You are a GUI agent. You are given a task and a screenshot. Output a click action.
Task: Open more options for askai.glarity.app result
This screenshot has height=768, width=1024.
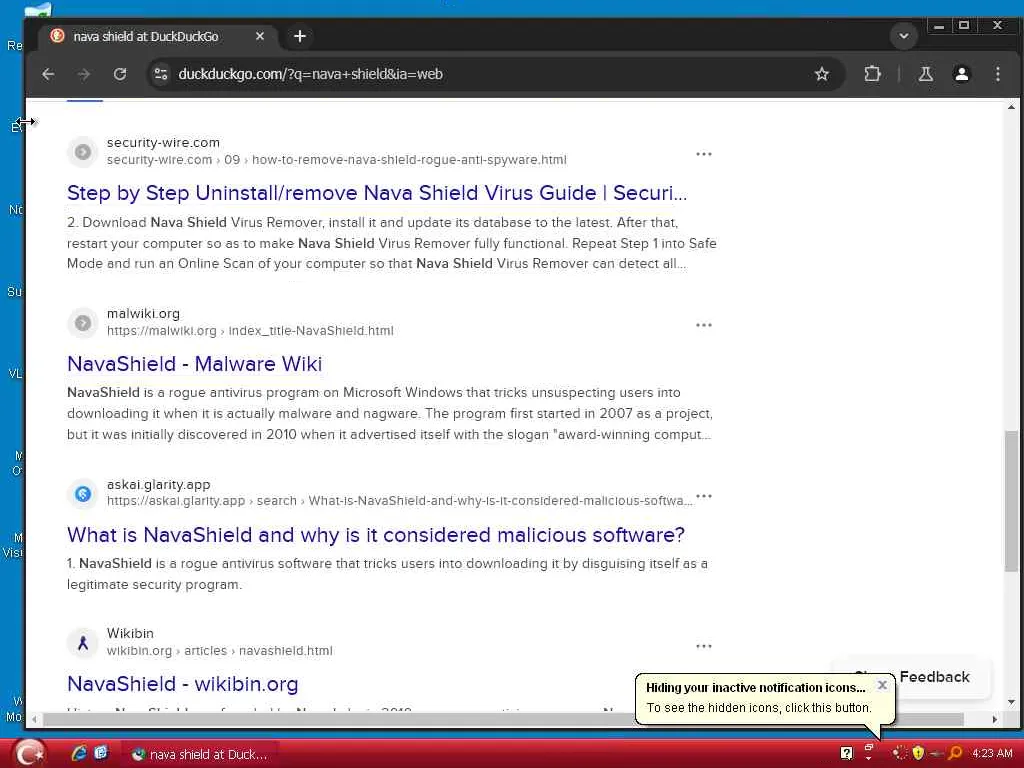pos(703,496)
